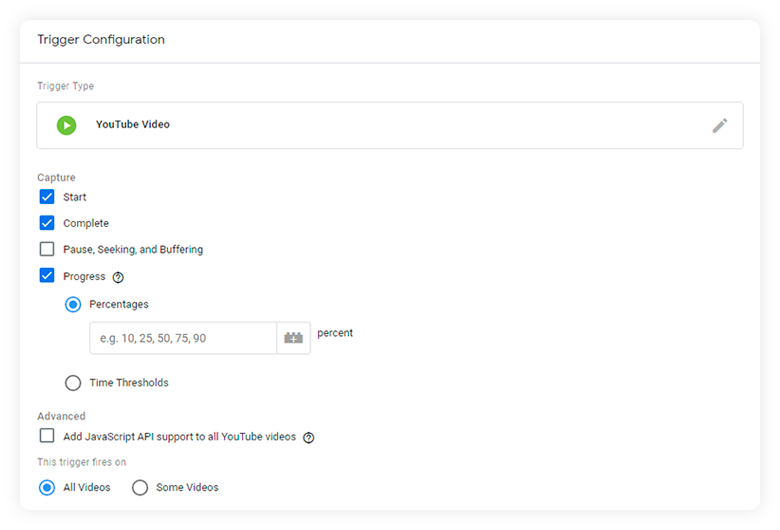Select the Percentages radio button
The image size is (780, 530).
pos(73,304)
